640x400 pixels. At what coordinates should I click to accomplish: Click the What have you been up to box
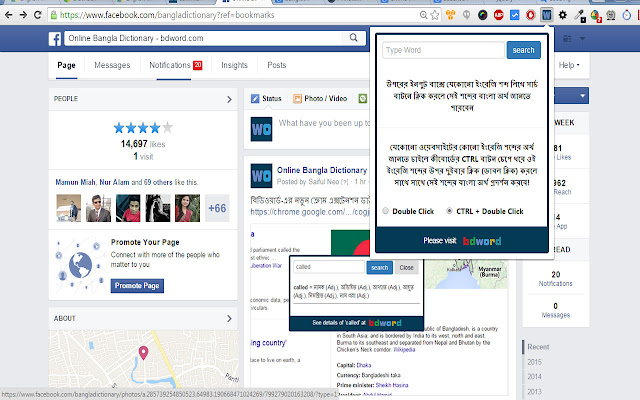click(x=324, y=123)
